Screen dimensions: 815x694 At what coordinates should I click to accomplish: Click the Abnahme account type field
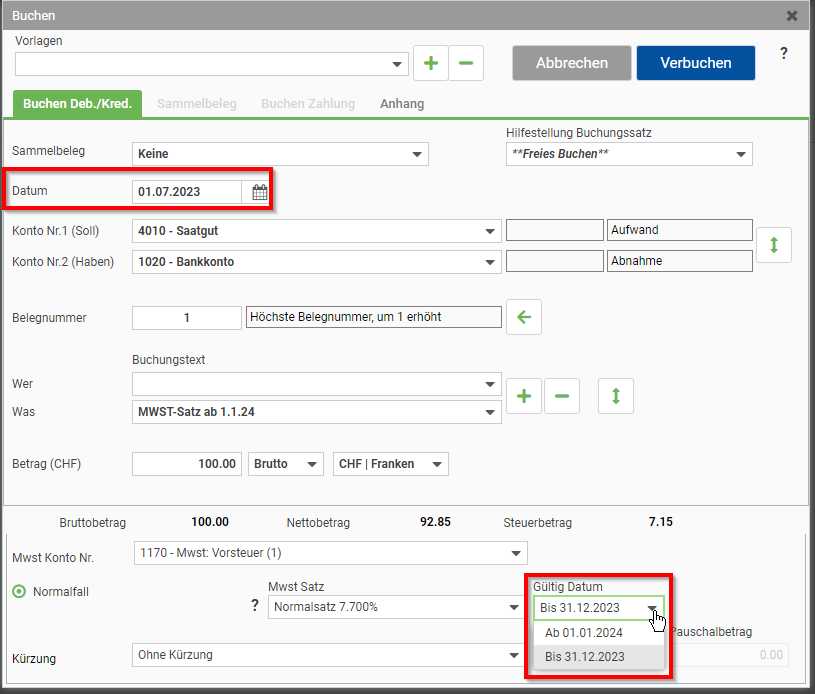(x=680, y=261)
